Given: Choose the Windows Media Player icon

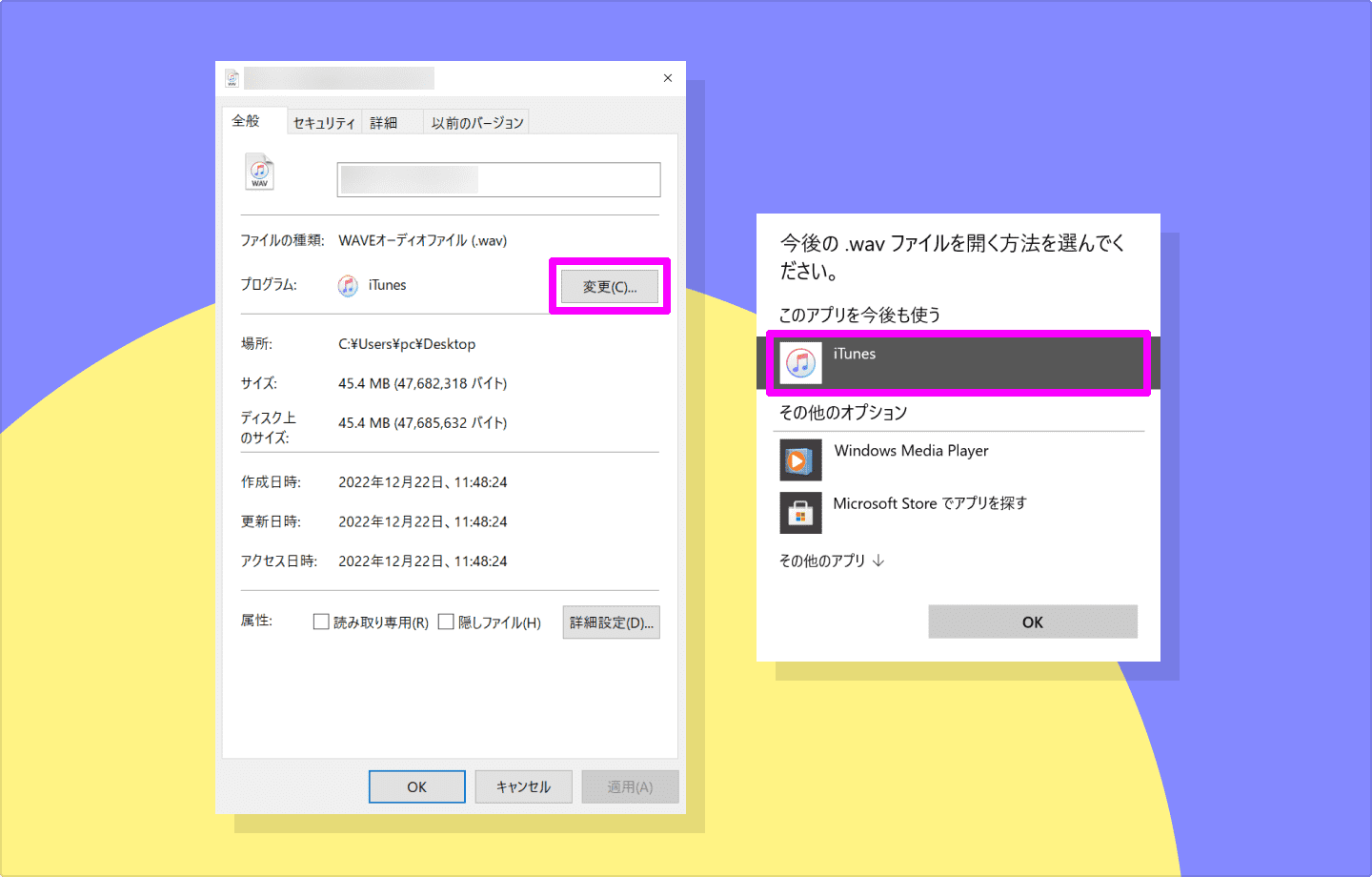Looking at the screenshot, I should 800,460.
